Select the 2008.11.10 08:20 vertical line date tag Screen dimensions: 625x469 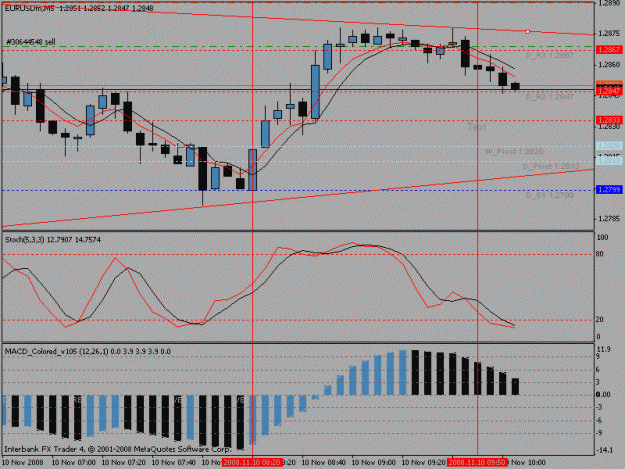pyautogui.click(x=252, y=462)
